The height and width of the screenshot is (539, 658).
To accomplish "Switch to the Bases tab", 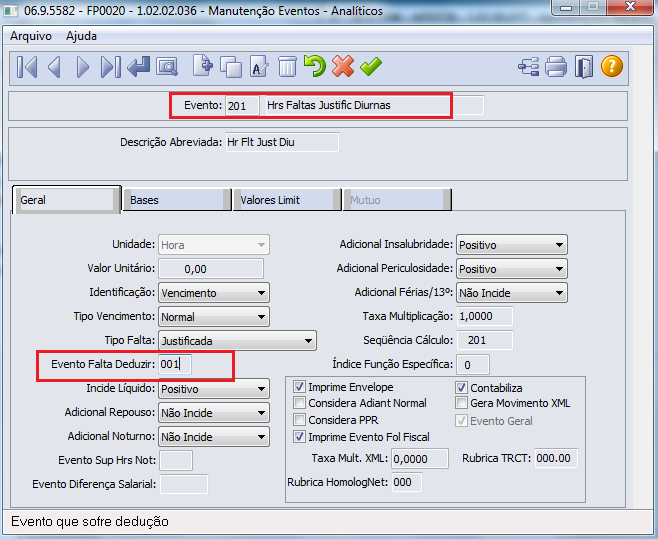I will [x=177, y=200].
